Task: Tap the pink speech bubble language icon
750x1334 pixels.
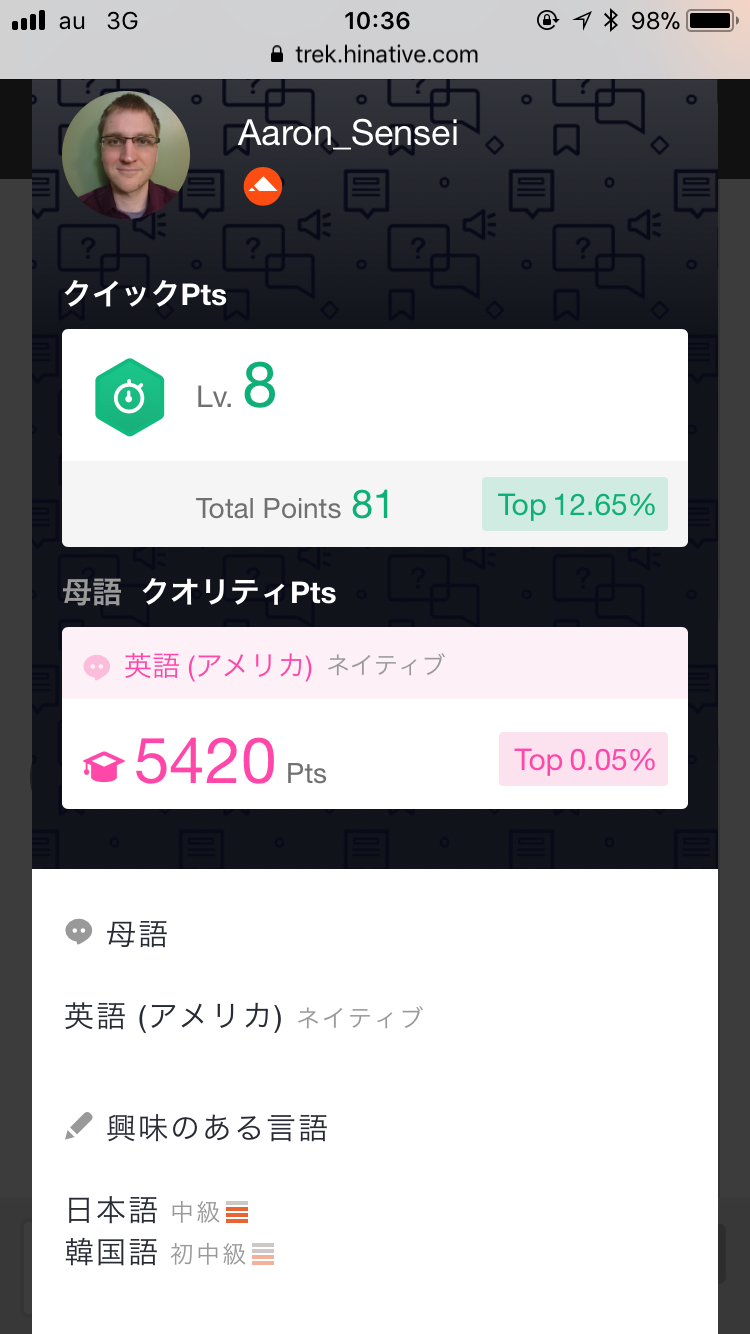Action: tap(96, 667)
